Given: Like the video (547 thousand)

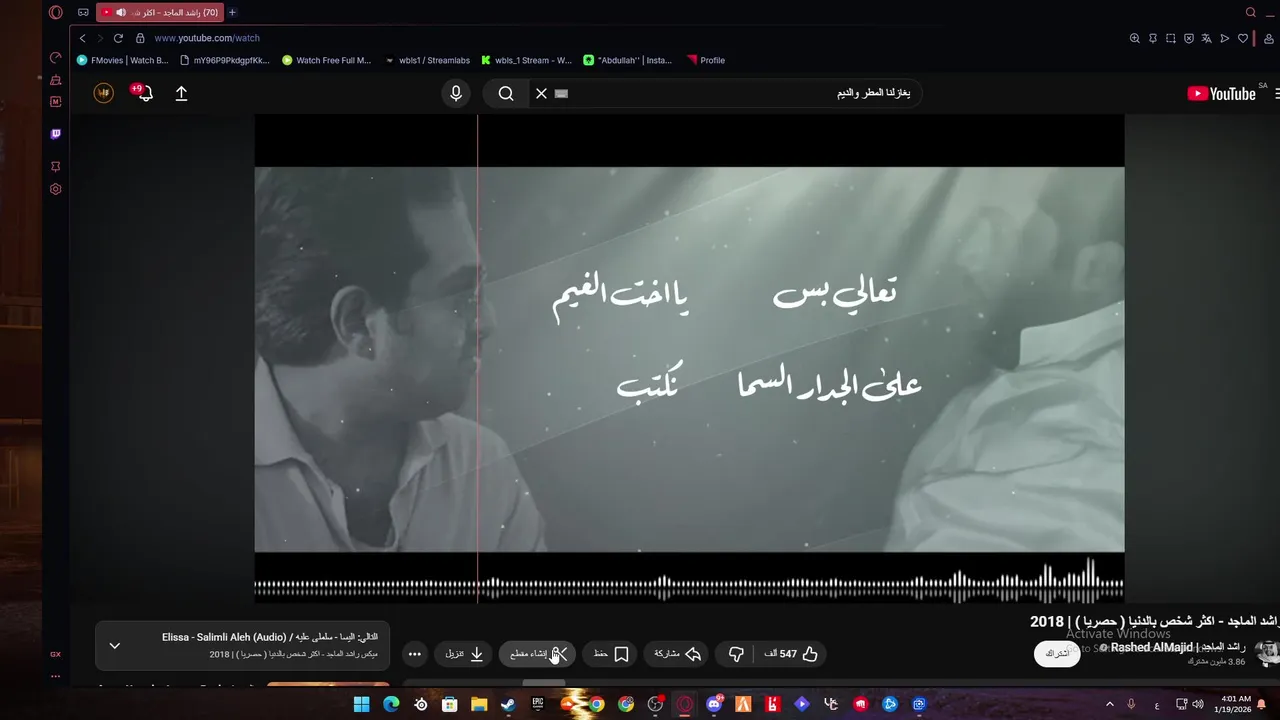Looking at the screenshot, I should point(791,654).
